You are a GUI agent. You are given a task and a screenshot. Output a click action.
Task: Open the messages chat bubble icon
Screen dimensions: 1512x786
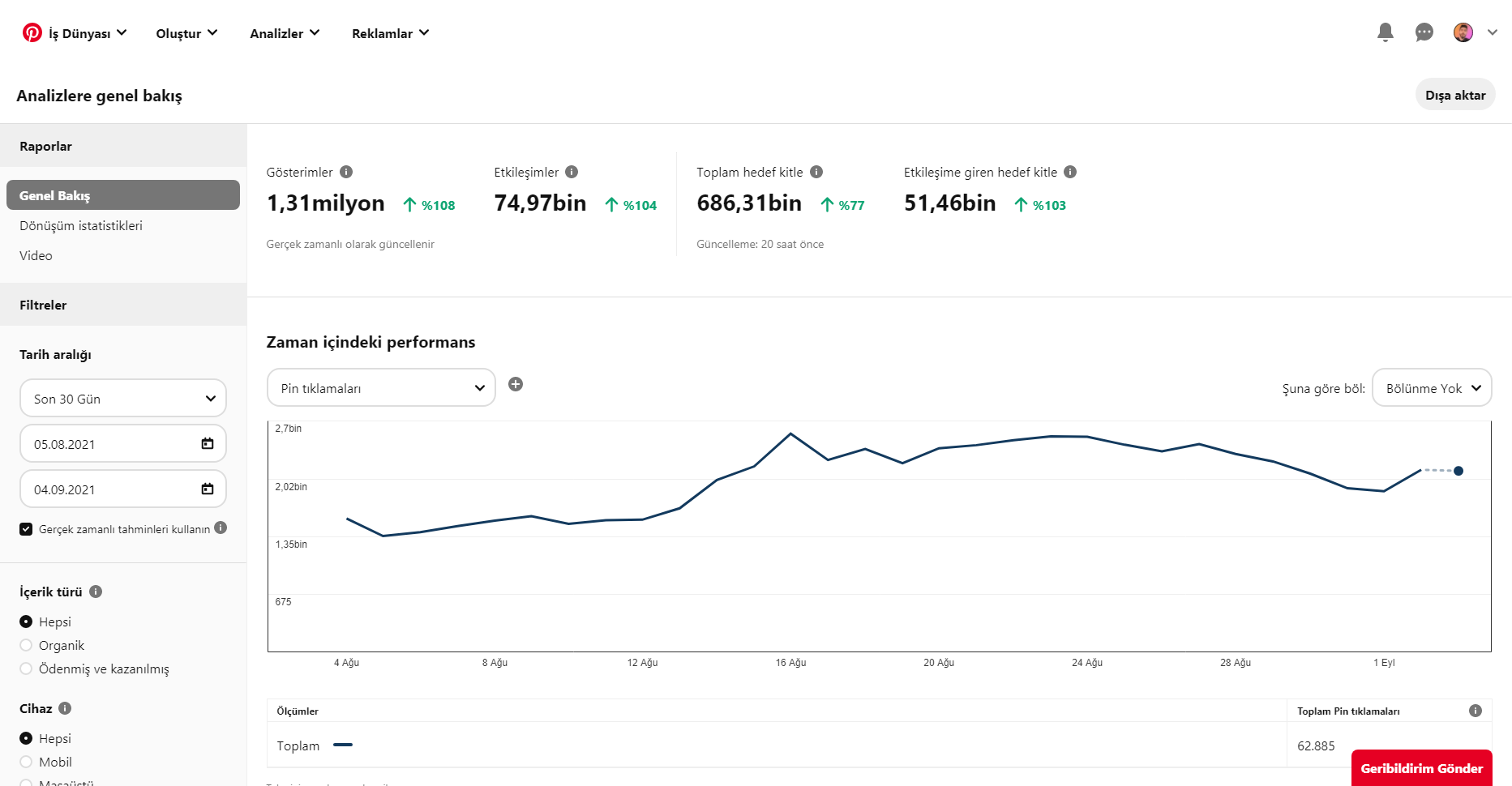1424,32
